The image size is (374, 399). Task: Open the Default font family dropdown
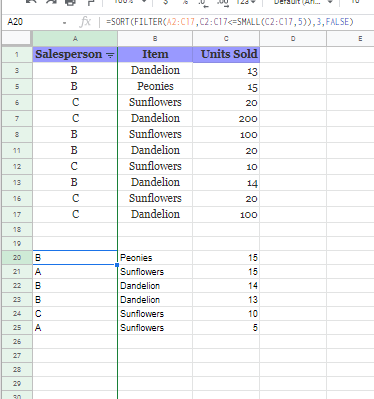coord(303,2)
